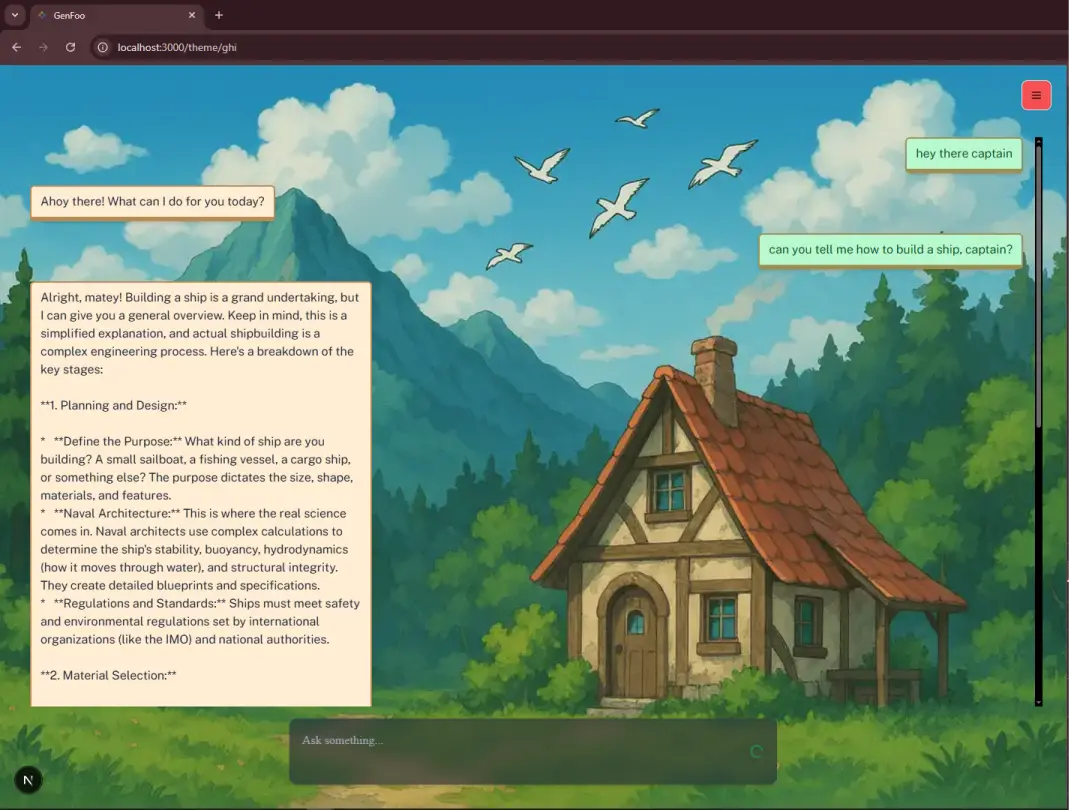Click the browser forward arrow

pyautogui.click(x=43, y=46)
